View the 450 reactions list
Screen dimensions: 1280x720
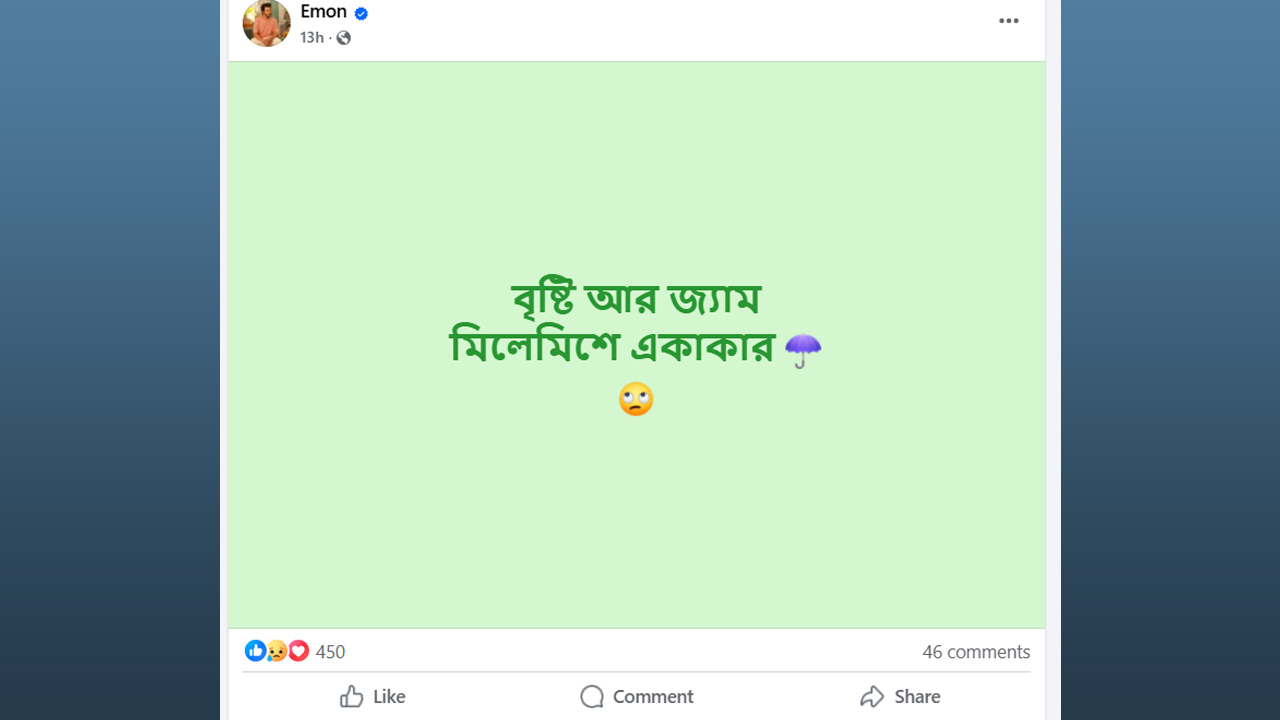(330, 652)
